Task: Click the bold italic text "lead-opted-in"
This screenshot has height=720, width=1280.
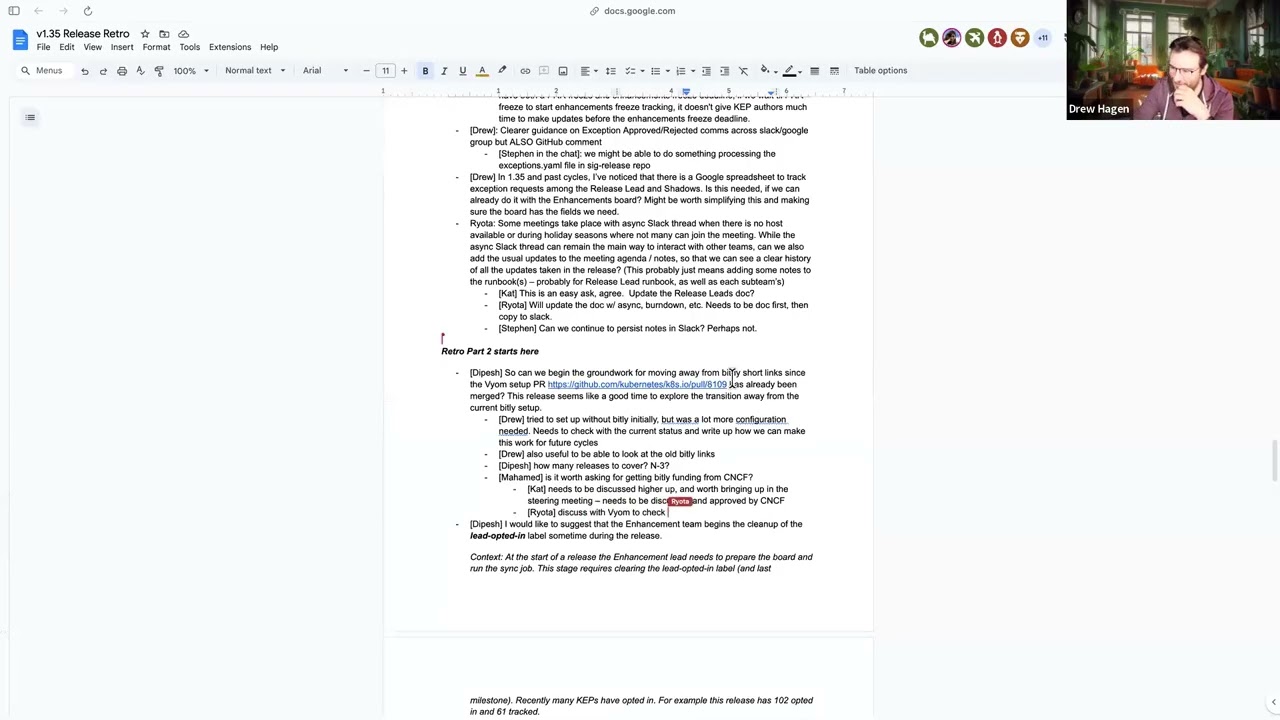Action: (x=497, y=536)
